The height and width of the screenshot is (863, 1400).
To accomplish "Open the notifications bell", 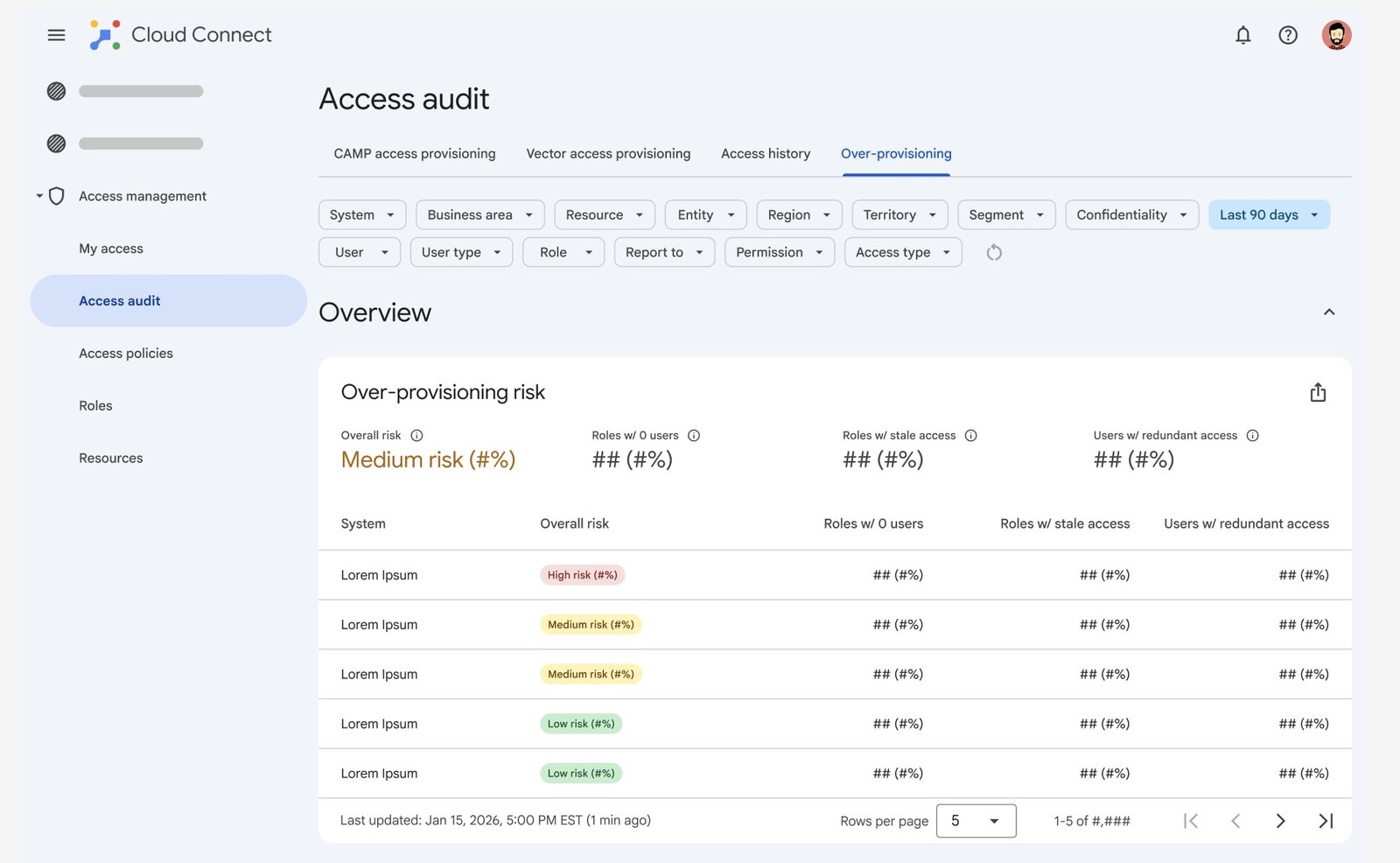I will 1242,35.
